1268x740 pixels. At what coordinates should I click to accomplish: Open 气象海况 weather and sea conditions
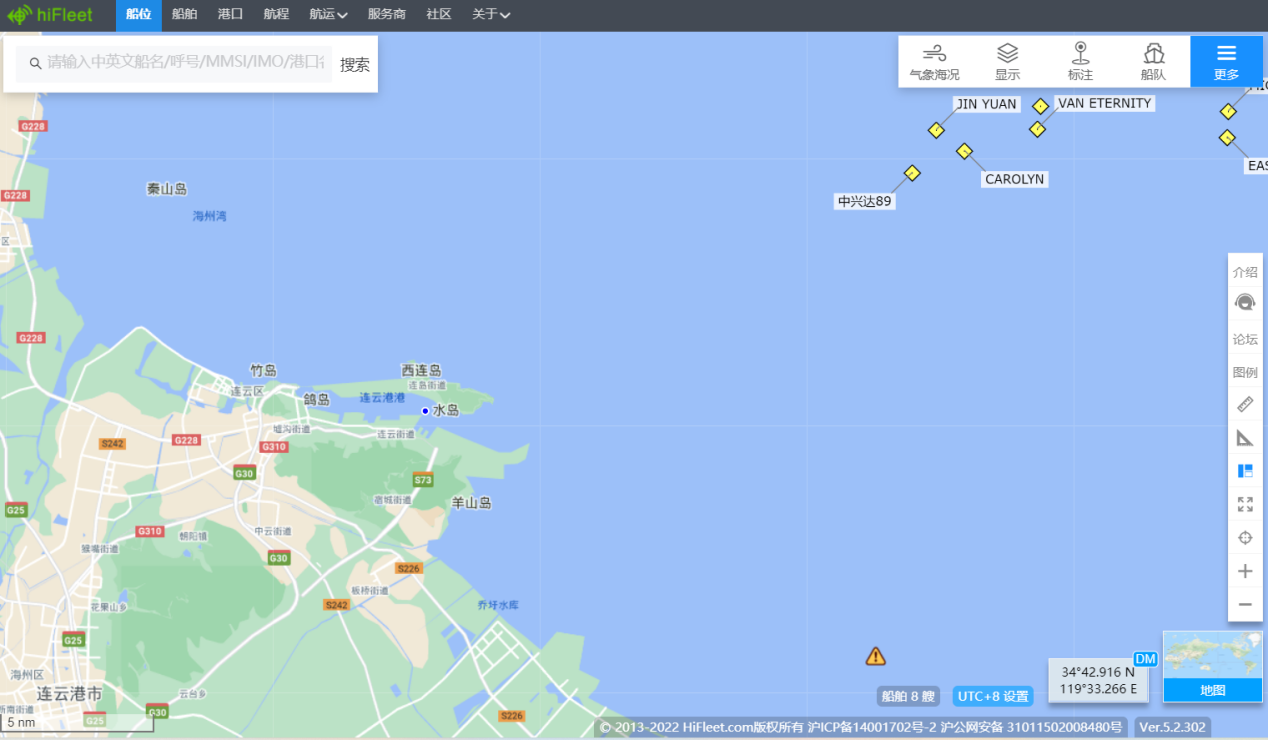point(934,62)
